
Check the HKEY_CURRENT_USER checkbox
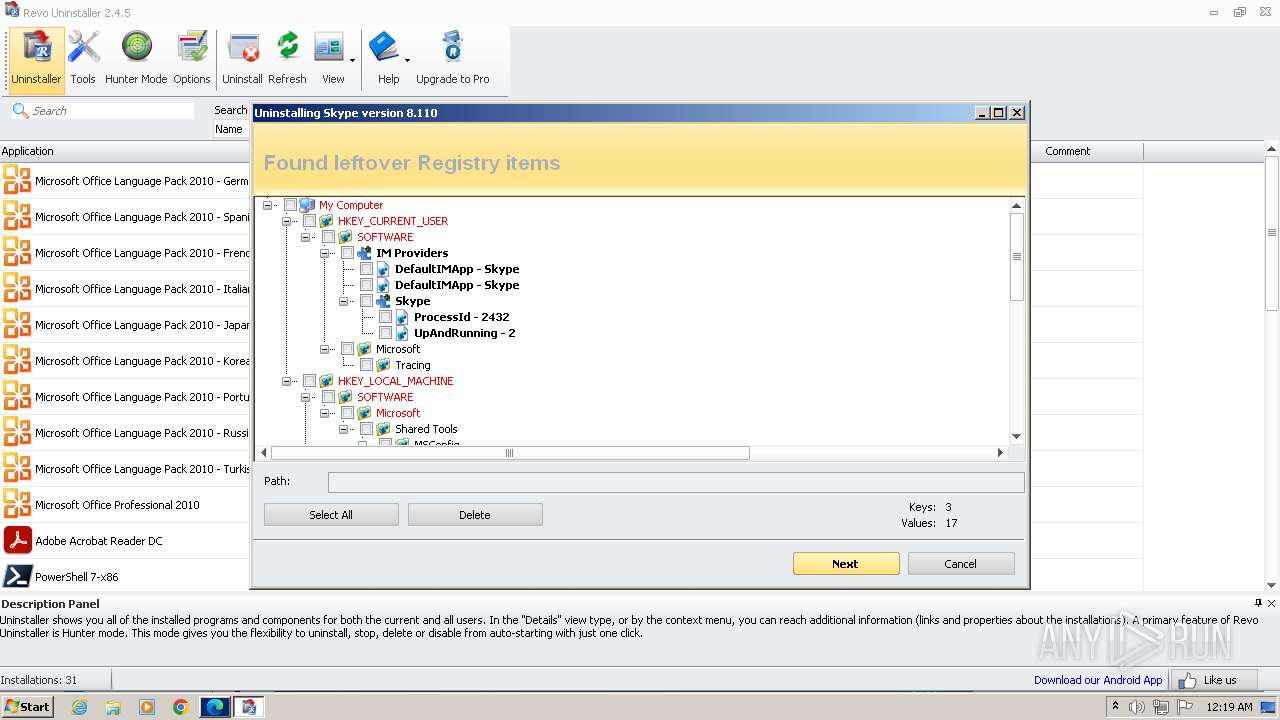click(x=309, y=221)
